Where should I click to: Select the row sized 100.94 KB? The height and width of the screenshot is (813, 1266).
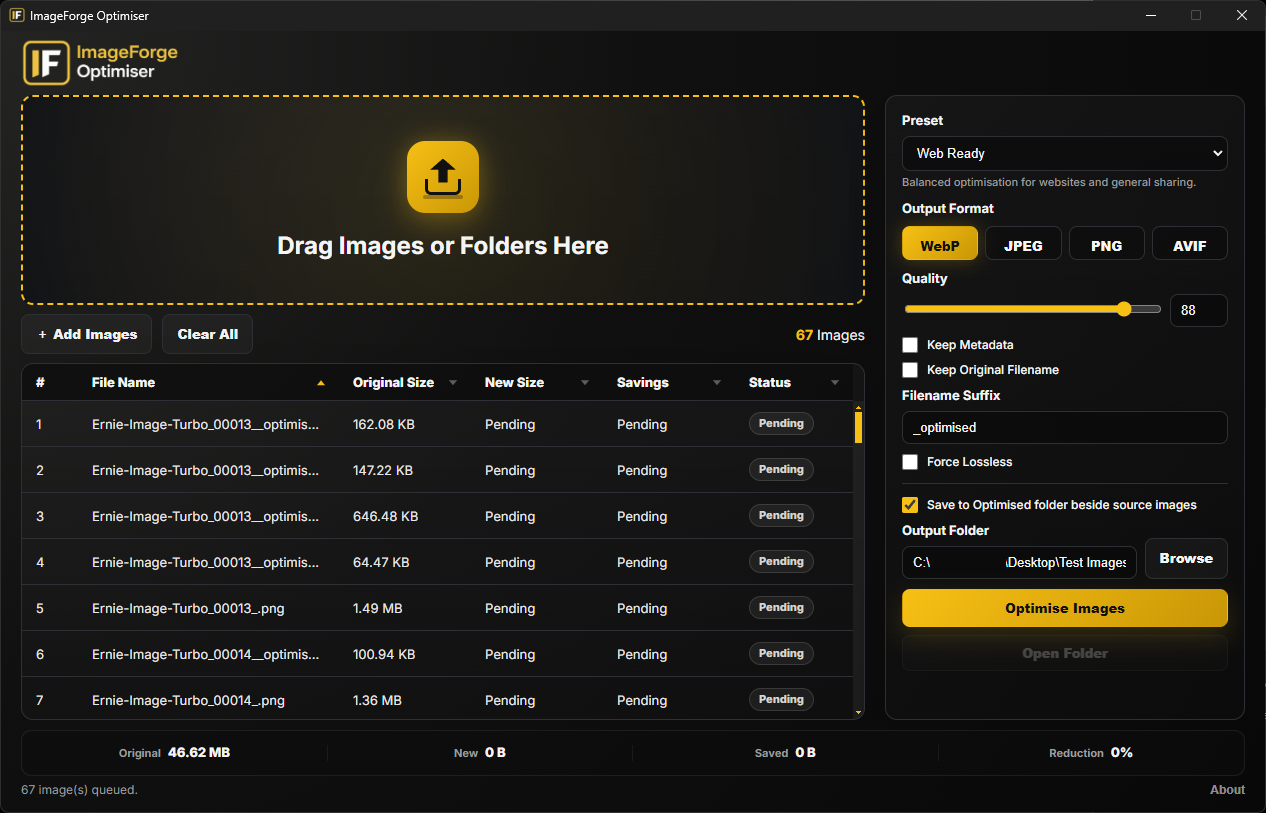click(x=437, y=654)
